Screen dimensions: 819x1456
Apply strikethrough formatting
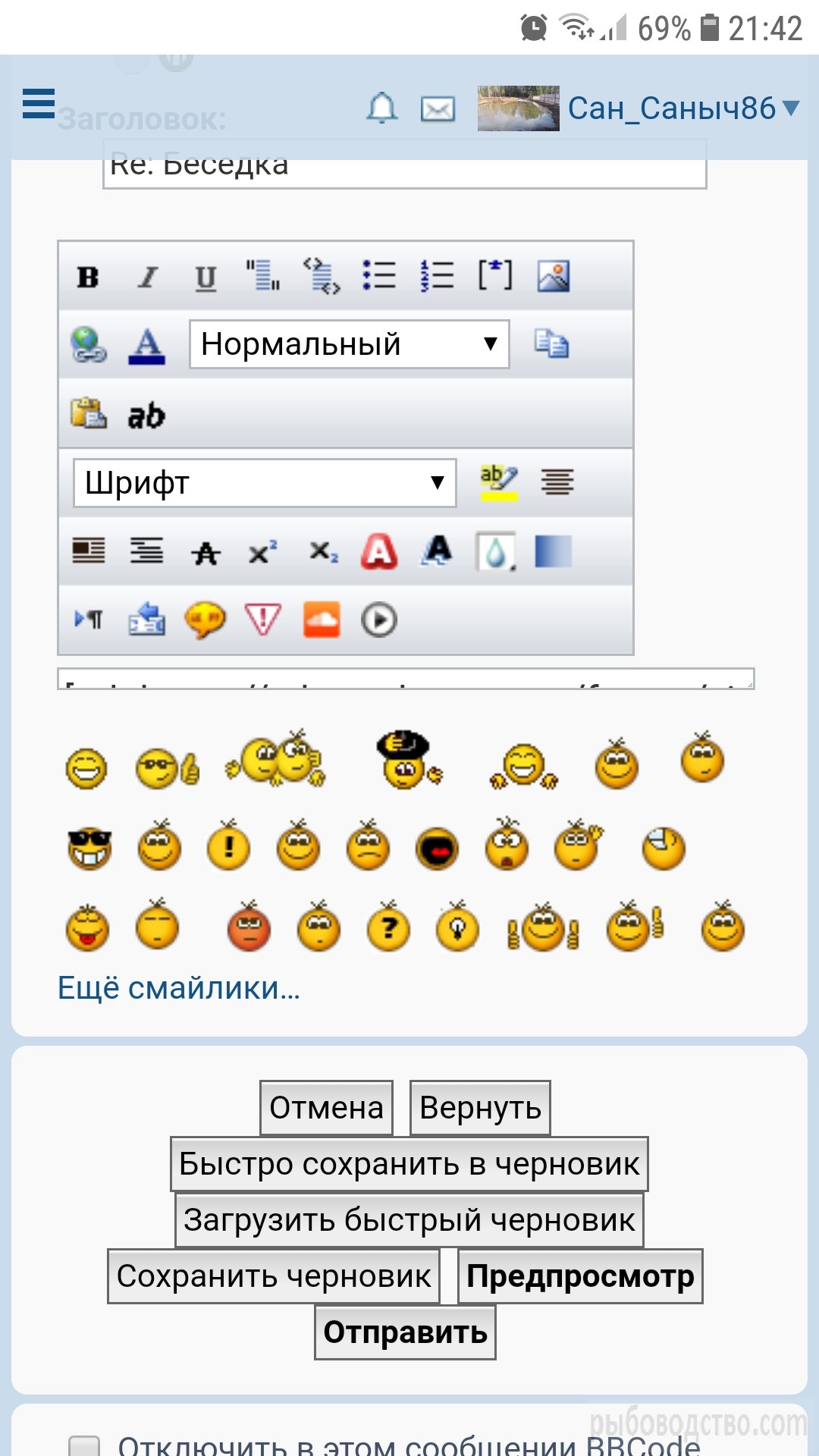pyautogui.click(x=206, y=552)
